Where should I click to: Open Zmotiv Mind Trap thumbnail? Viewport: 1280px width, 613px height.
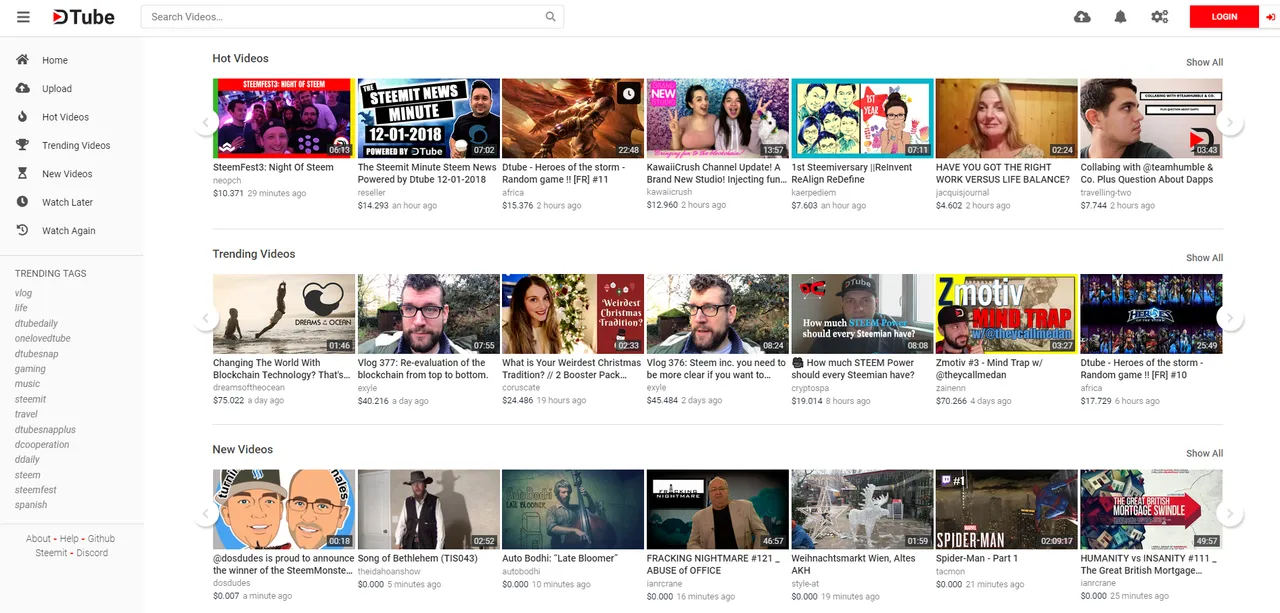tap(1006, 314)
